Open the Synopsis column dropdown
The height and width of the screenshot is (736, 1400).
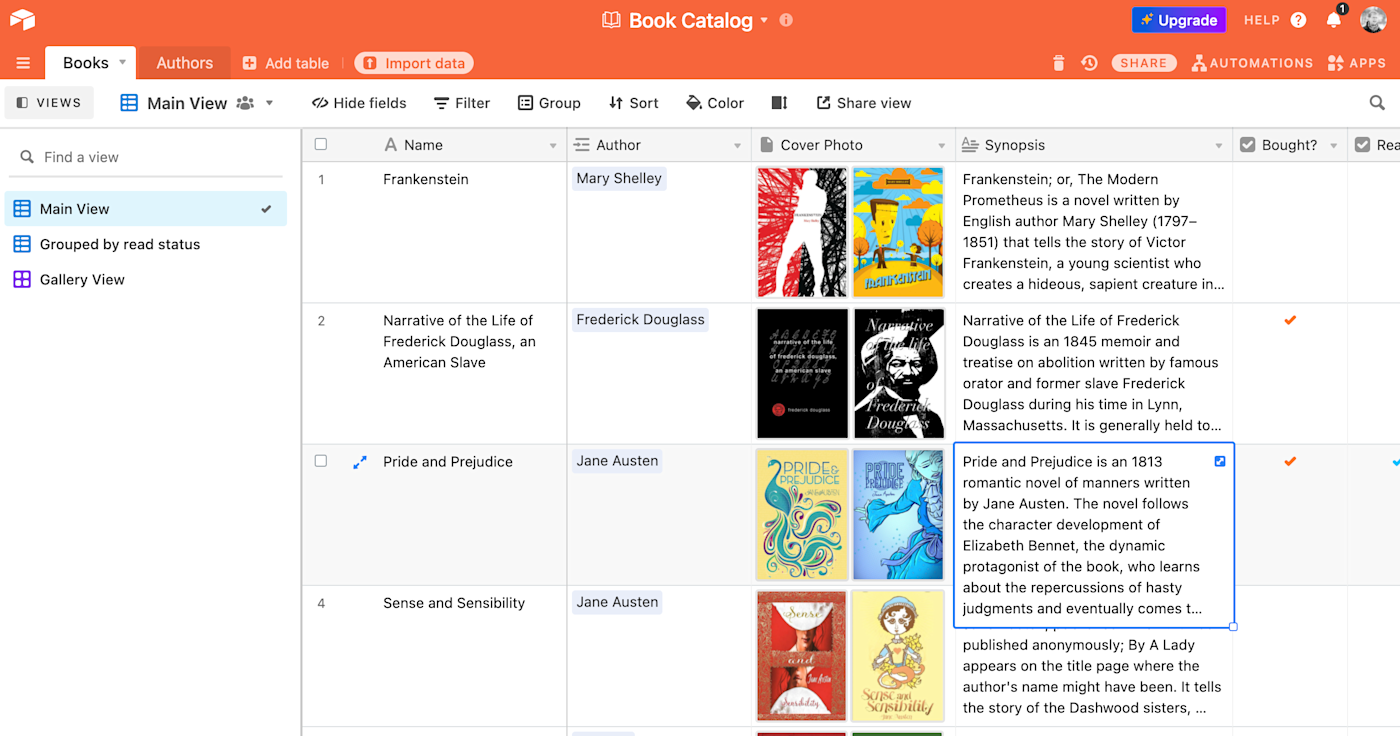click(1219, 146)
